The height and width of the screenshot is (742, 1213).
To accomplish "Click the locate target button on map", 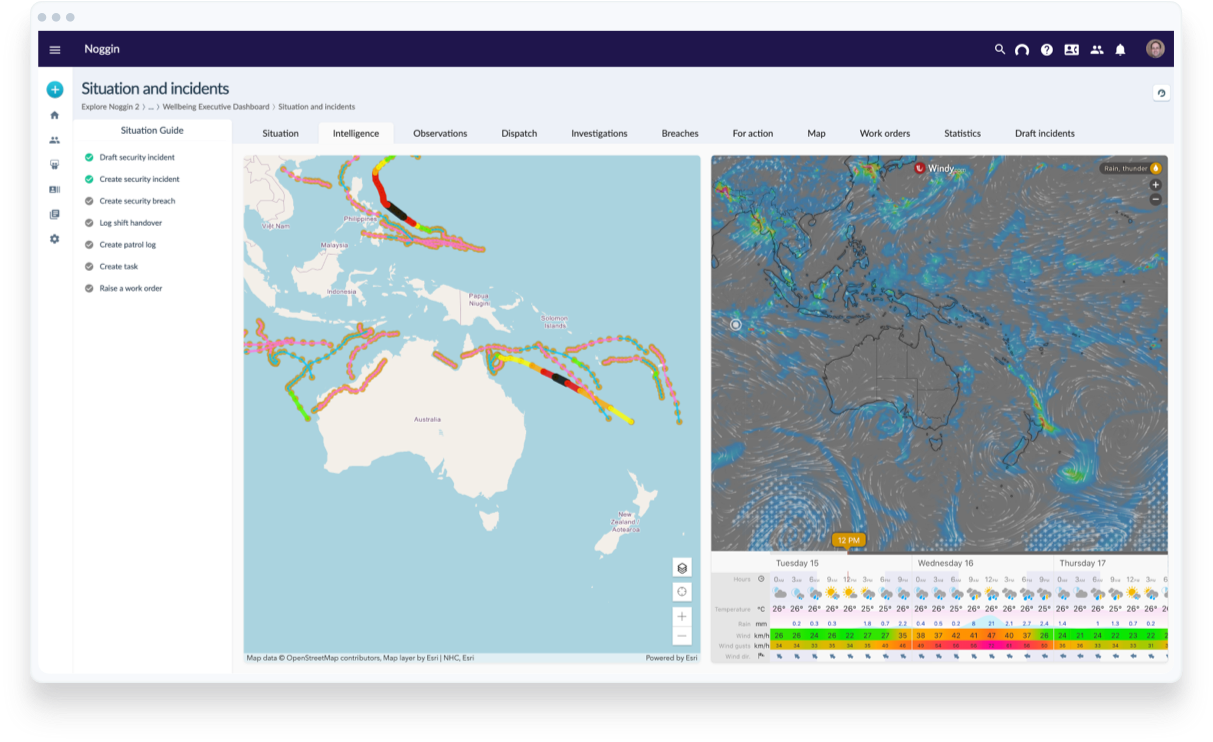I will coord(682,592).
